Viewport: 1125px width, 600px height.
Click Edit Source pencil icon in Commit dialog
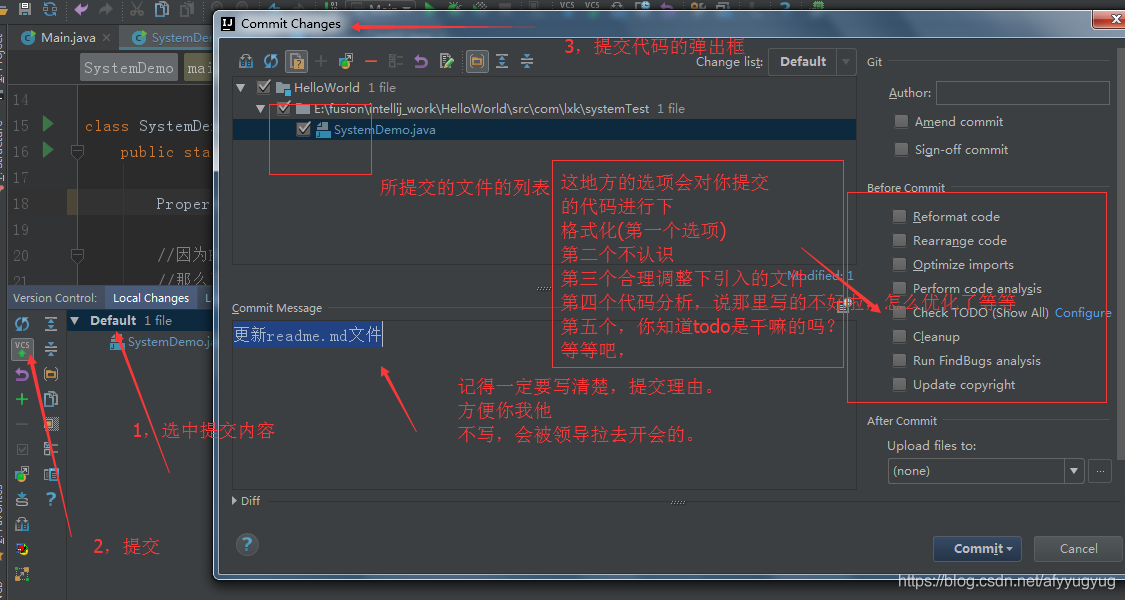point(447,61)
